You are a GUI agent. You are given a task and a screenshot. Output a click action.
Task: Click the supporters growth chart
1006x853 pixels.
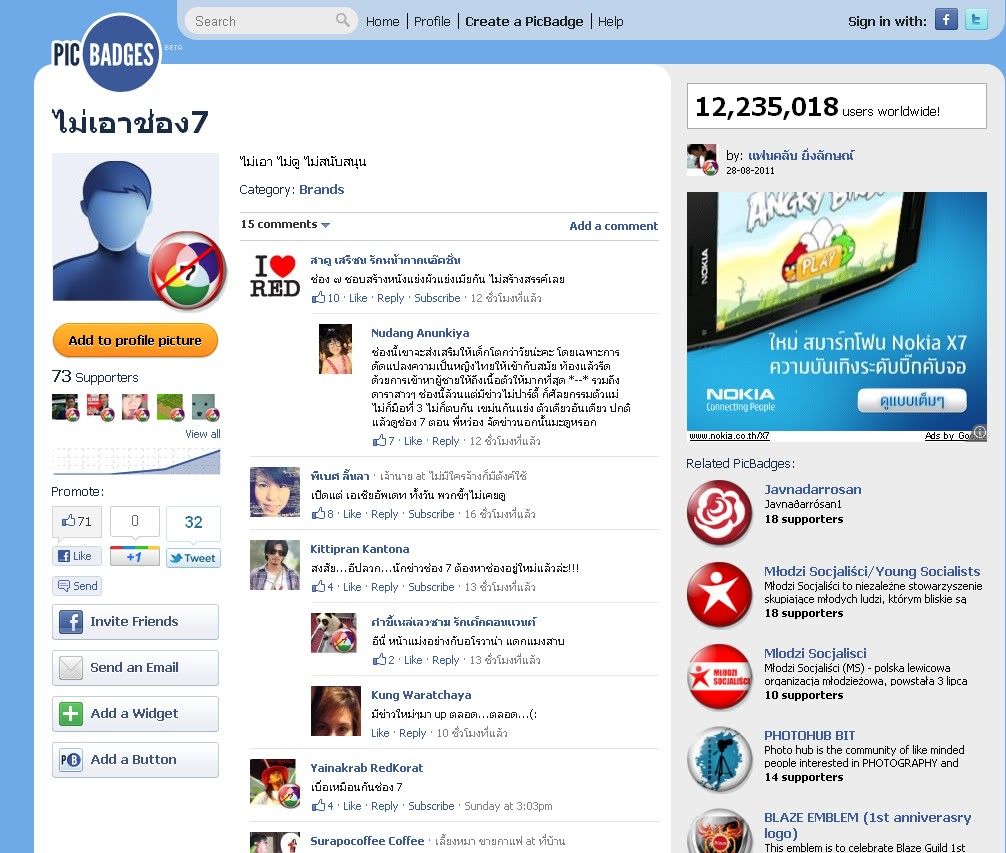pos(136,460)
